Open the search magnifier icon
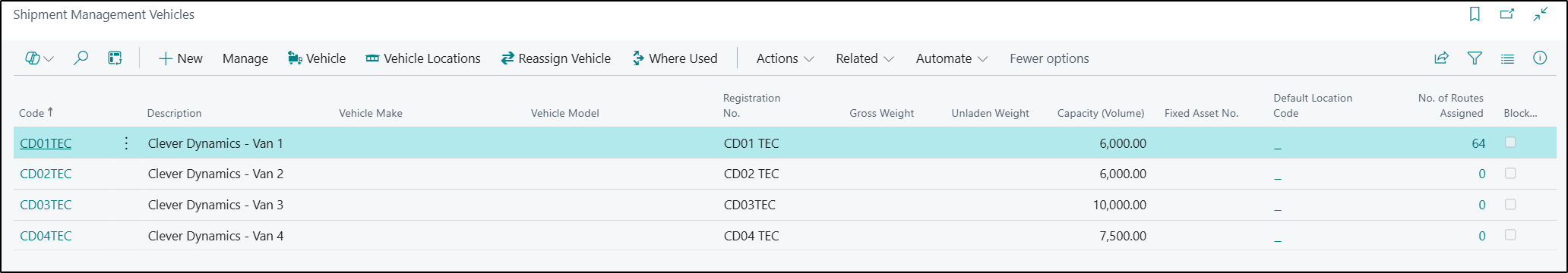Image resolution: width=1568 pixels, height=273 pixels. pos(81,58)
